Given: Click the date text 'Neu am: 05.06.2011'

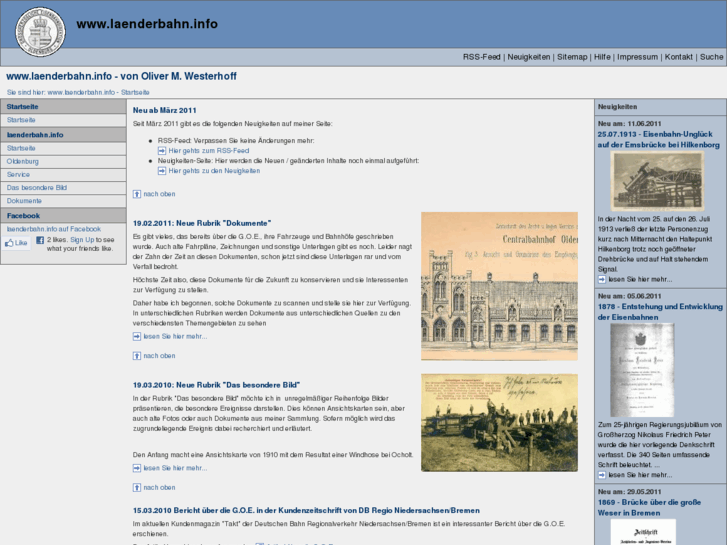Looking at the screenshot, I should click(629, 296).
